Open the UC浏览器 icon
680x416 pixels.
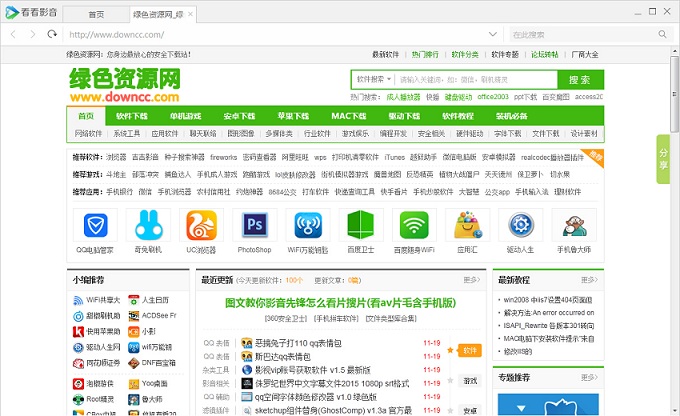click(x=201, y=223)
